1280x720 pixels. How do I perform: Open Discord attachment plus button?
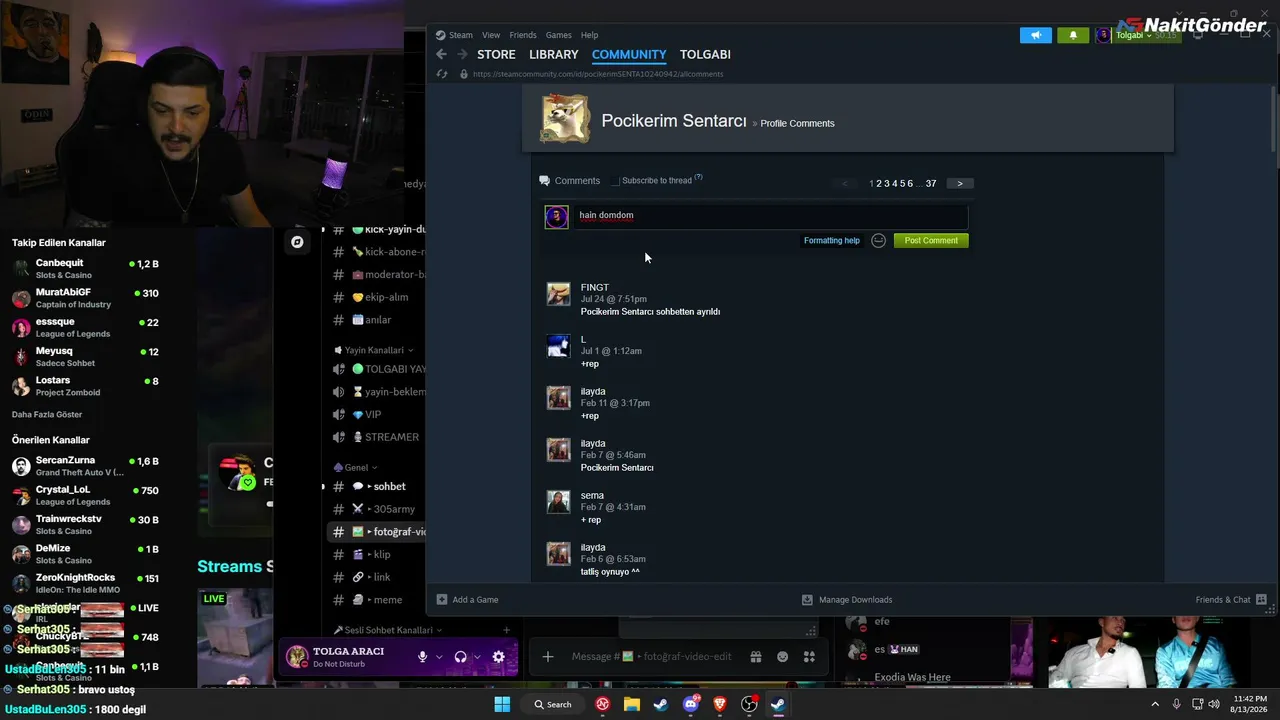548,657
